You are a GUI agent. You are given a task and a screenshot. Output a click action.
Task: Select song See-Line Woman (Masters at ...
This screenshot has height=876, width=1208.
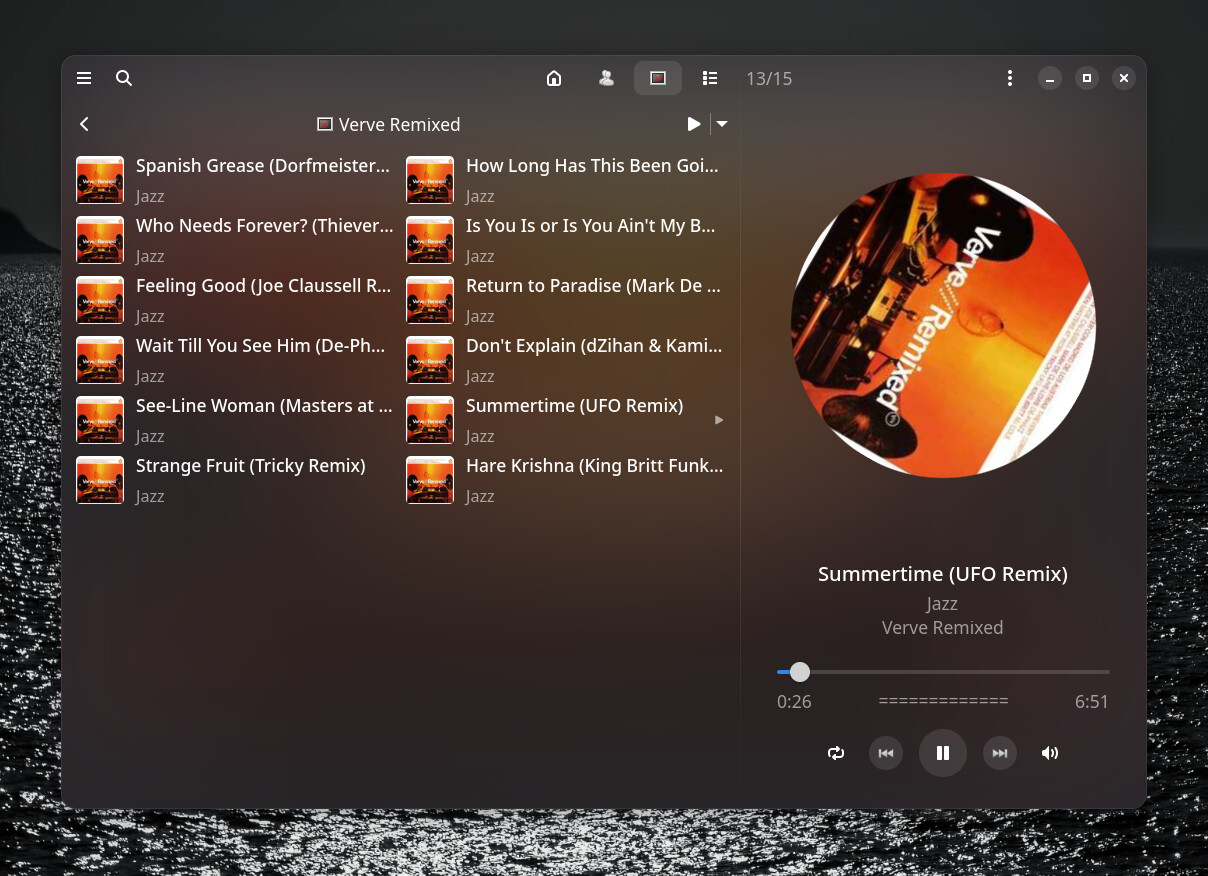pyautogui.click(x=234, y=420)
